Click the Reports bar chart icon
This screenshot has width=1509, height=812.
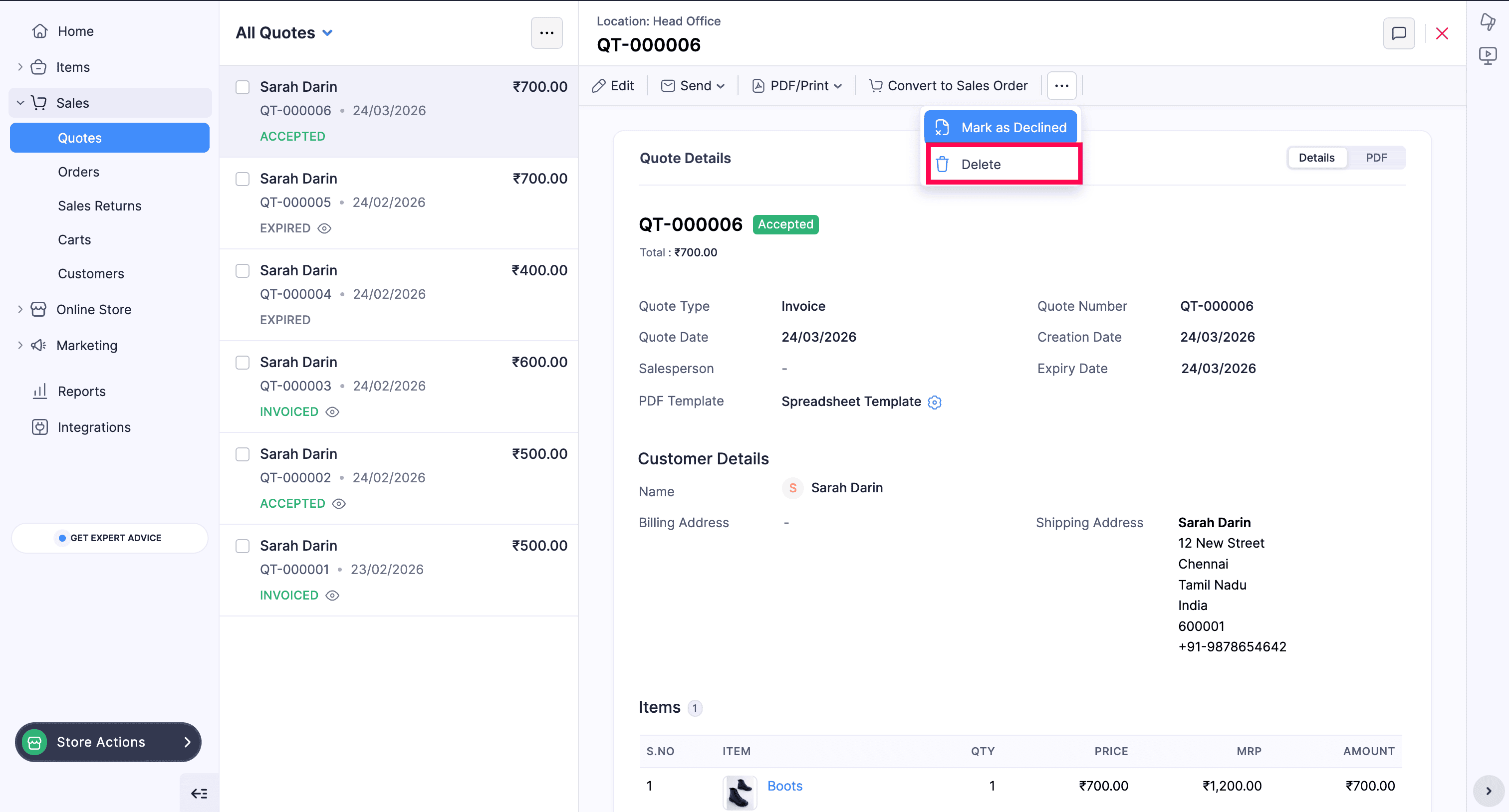(40, 391)
